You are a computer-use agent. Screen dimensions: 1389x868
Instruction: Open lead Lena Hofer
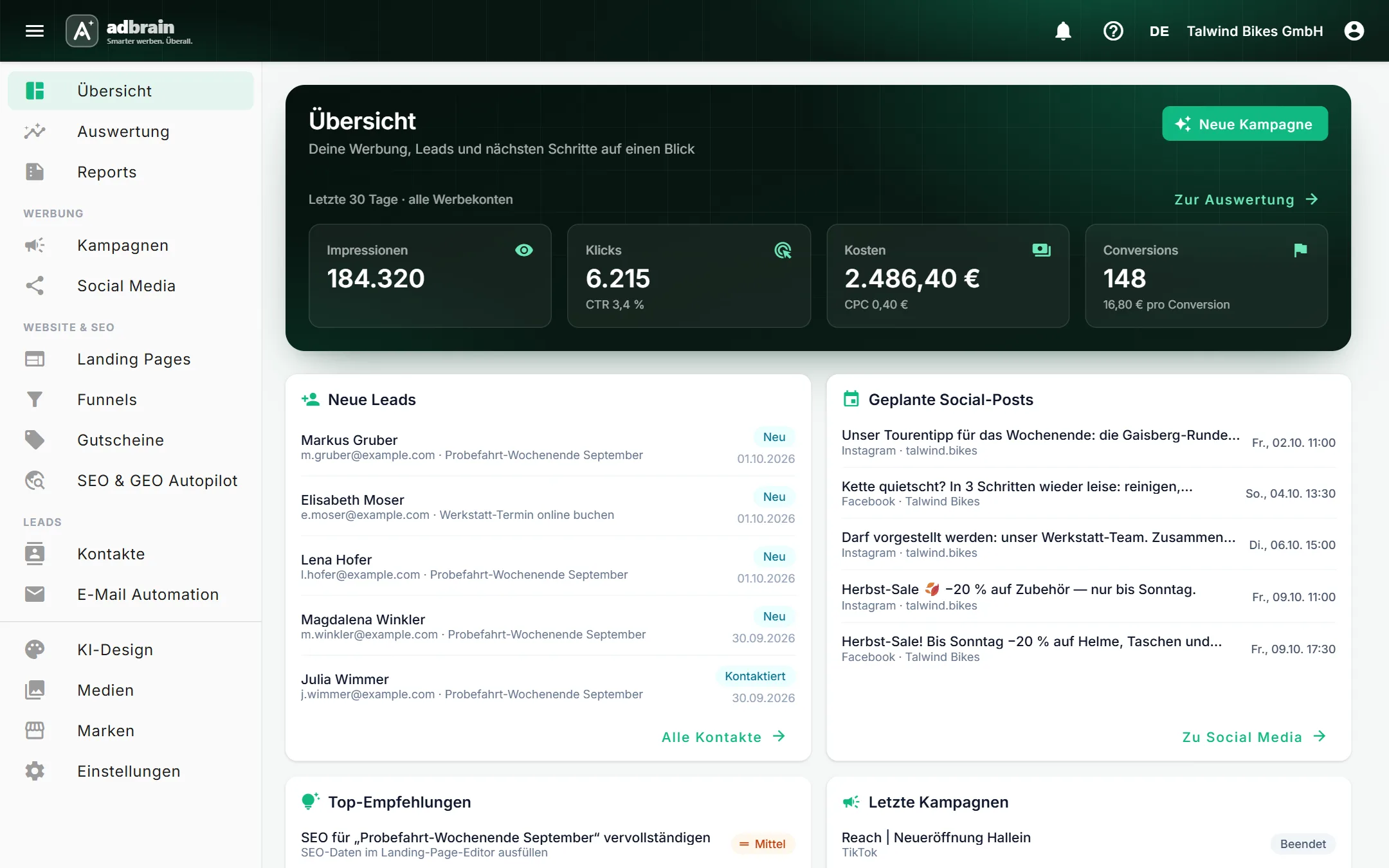tap(548, 566)
